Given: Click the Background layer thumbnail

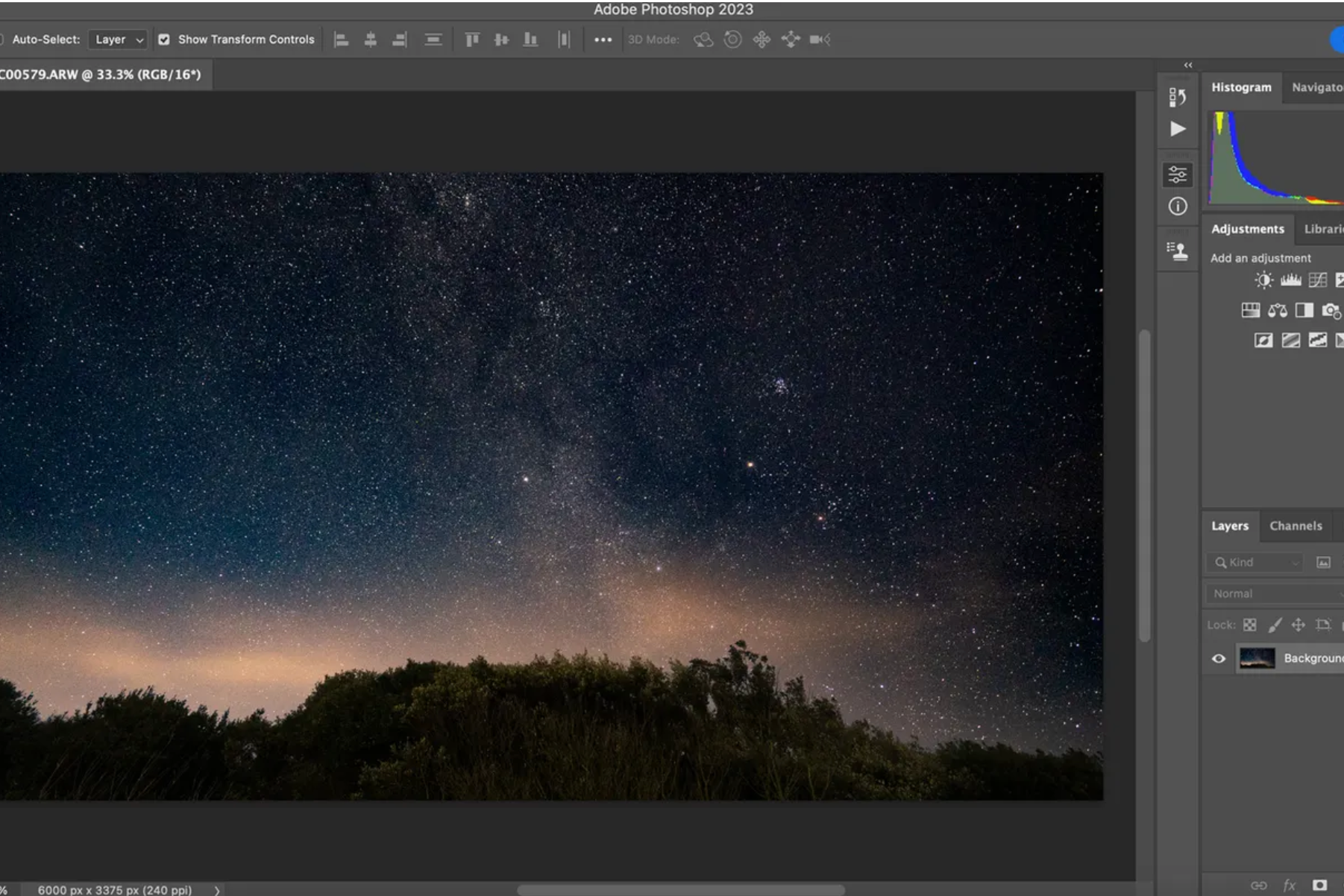Looking at the screenshot, I should point(1257,658).
